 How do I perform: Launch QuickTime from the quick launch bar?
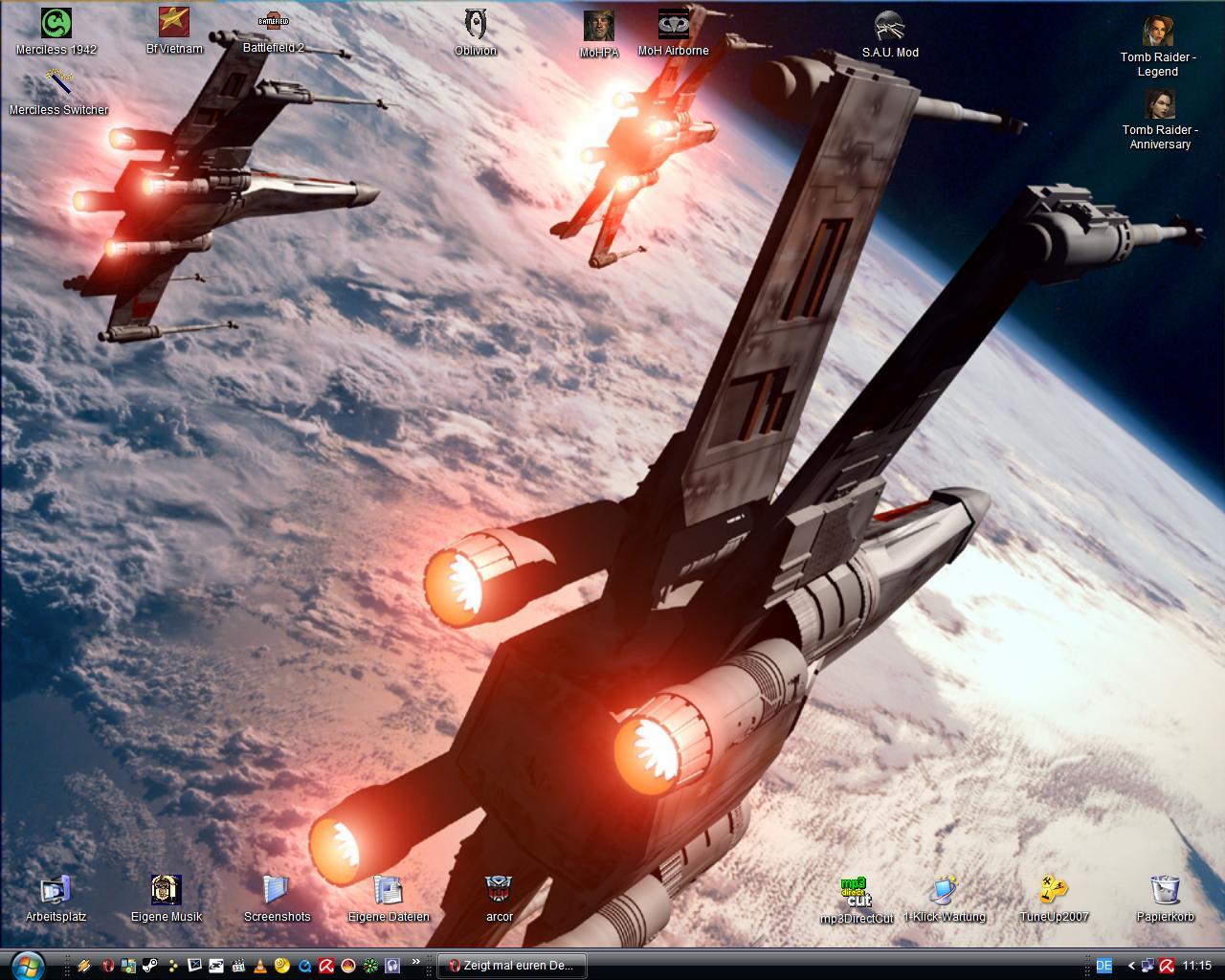pos(304,966)
